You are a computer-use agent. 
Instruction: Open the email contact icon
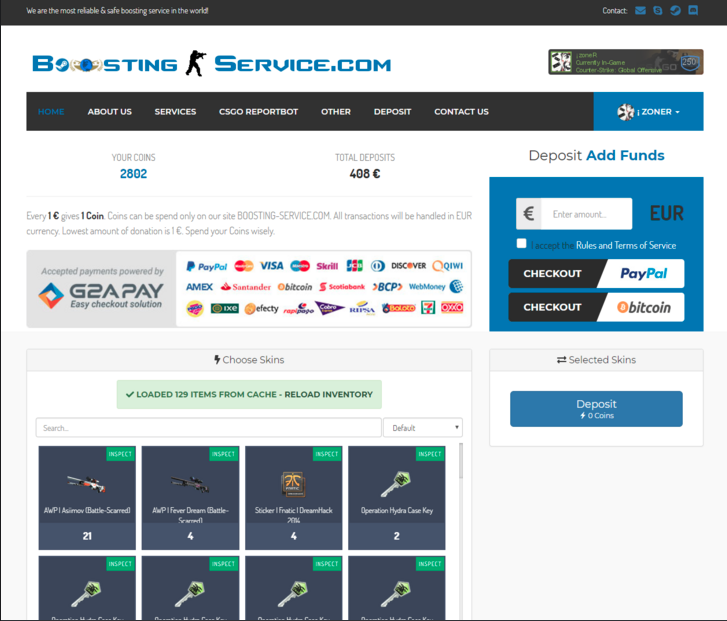click(x=640, y=10)
